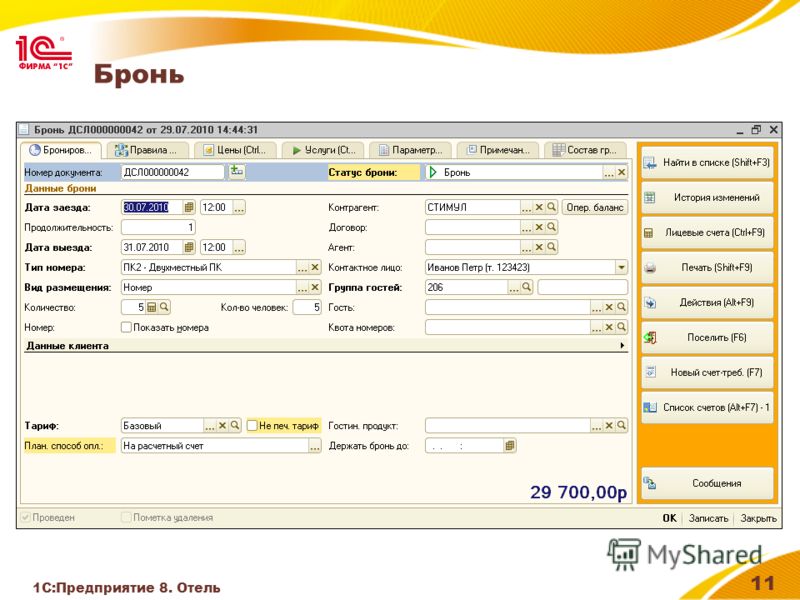Screen dimensions: 800x600
Task: Open Лицевые счета (Ctrl+F9)
Action: click(707, 233)
